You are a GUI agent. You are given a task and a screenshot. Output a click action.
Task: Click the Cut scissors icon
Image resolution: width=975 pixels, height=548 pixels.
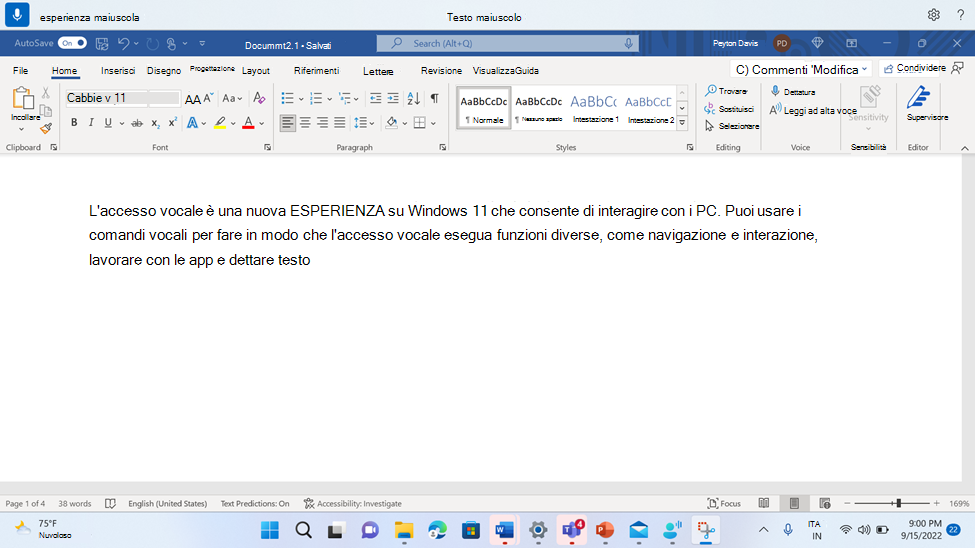click(45, 93)
